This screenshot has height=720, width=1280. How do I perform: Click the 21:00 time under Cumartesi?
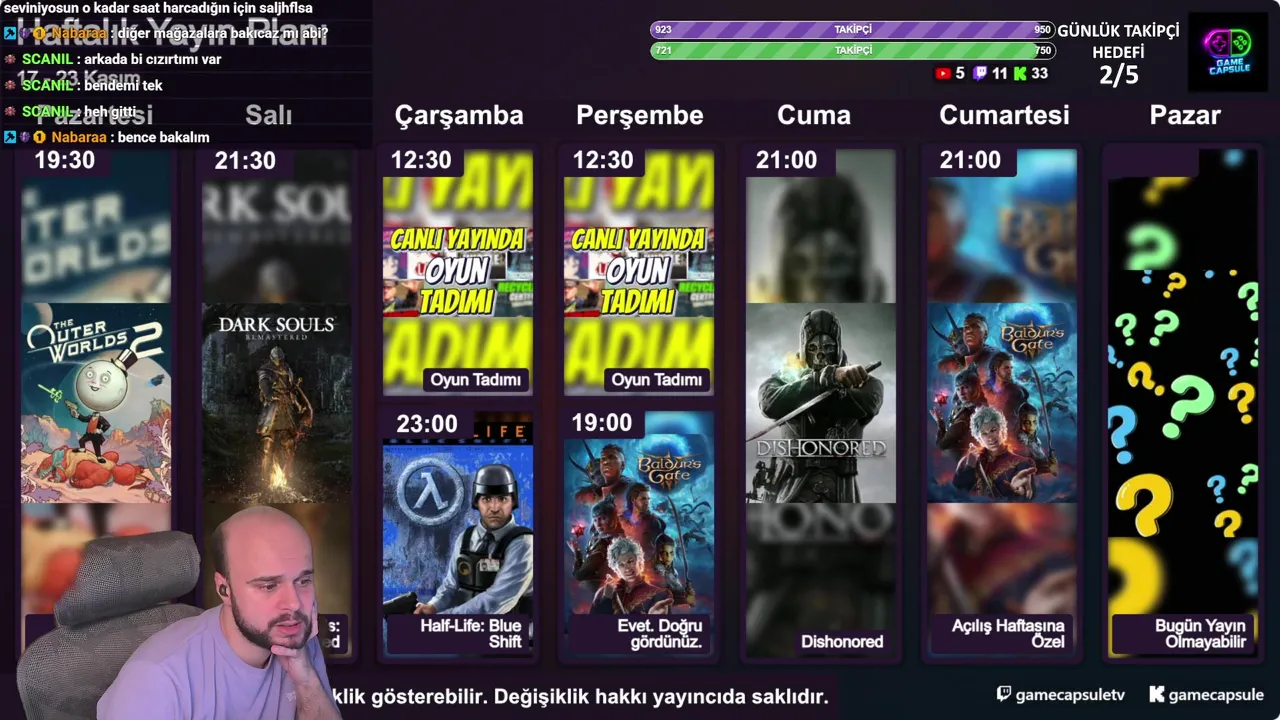pos(970,160)
